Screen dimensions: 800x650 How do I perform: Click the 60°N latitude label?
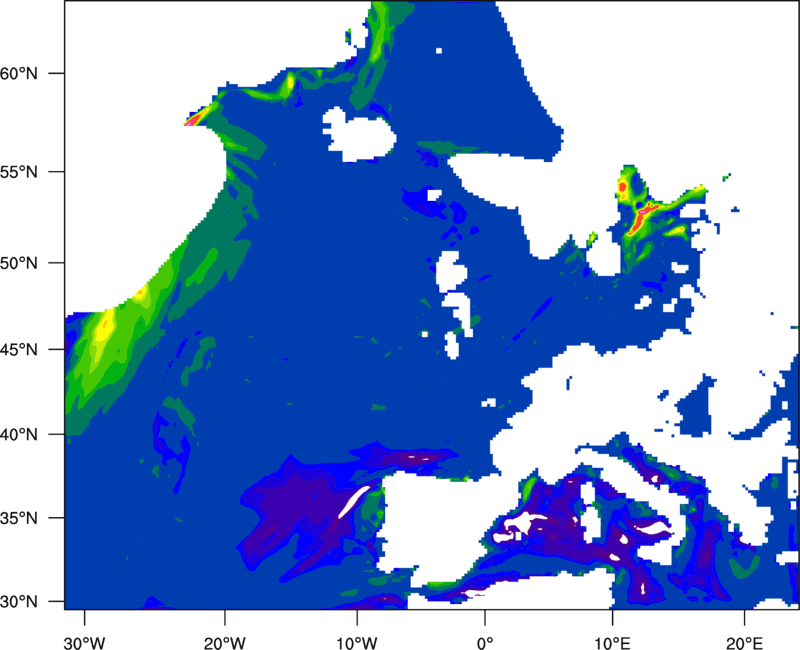19,73
